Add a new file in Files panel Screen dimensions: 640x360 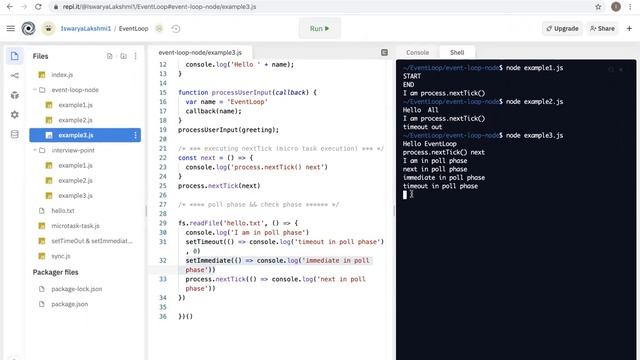click(109, 56)
